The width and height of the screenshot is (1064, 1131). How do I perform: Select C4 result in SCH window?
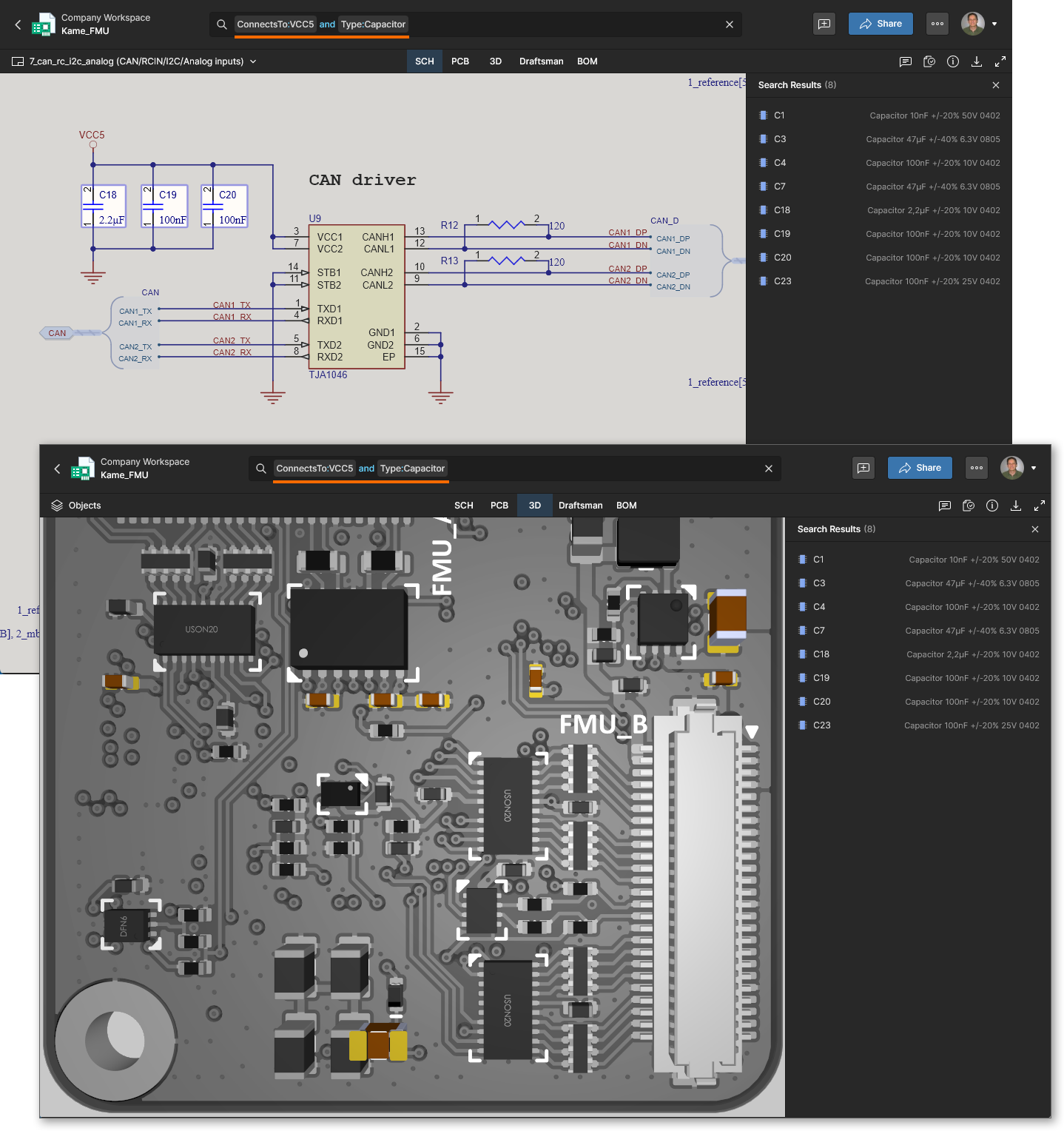tap(879, 163)
